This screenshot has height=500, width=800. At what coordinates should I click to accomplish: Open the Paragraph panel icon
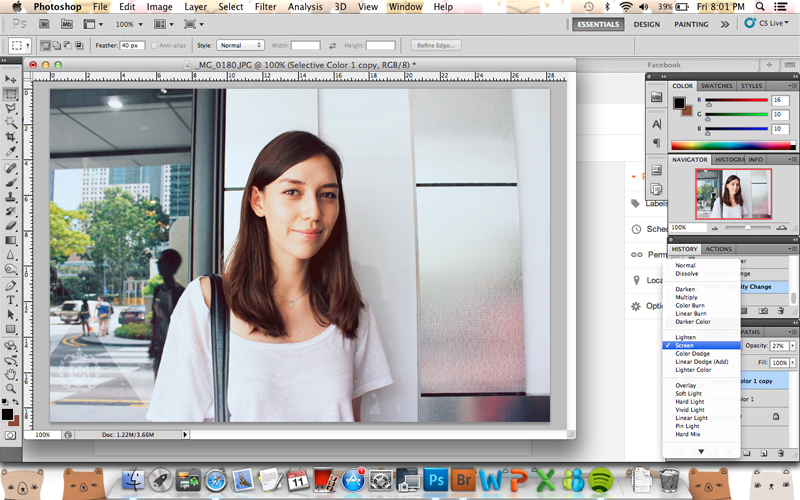657,142
